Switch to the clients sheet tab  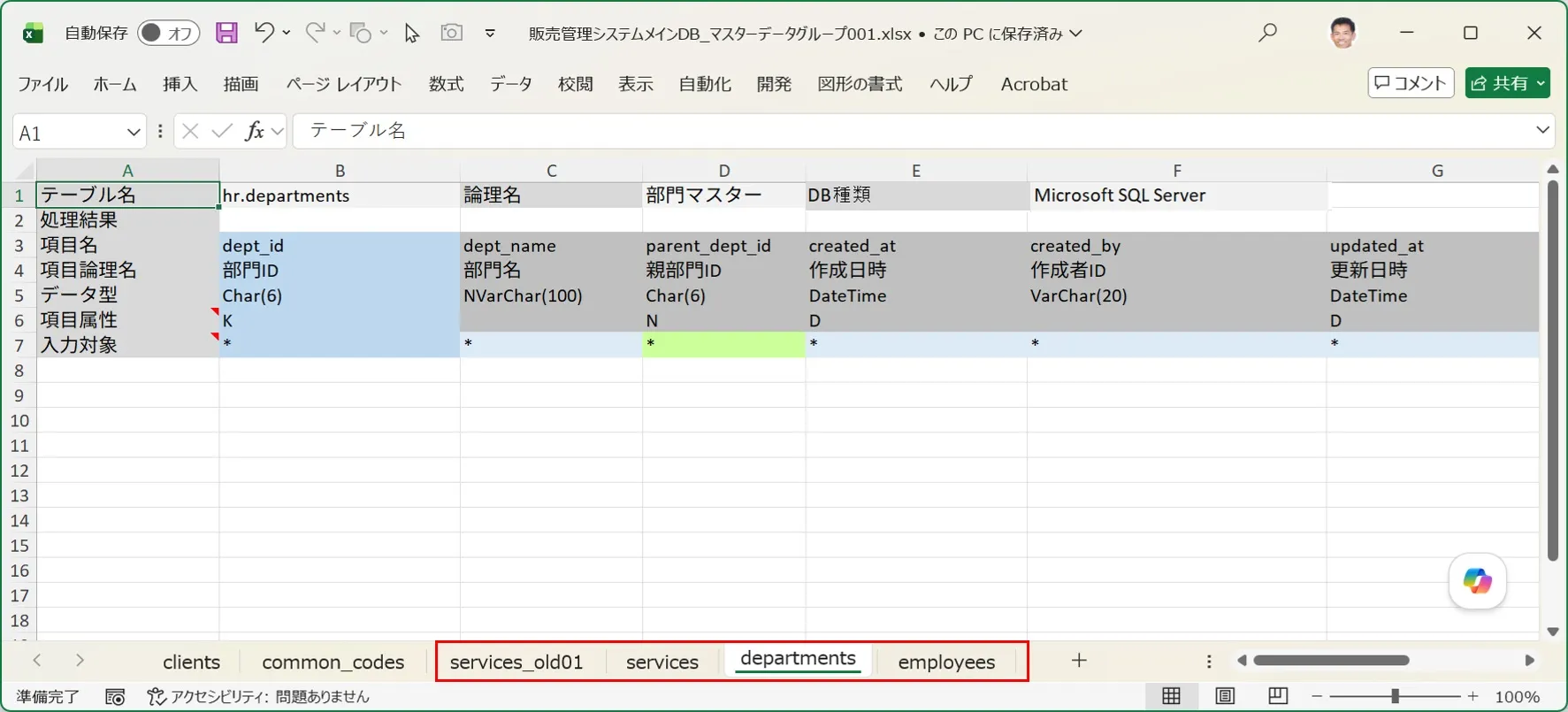pos(191,662)
